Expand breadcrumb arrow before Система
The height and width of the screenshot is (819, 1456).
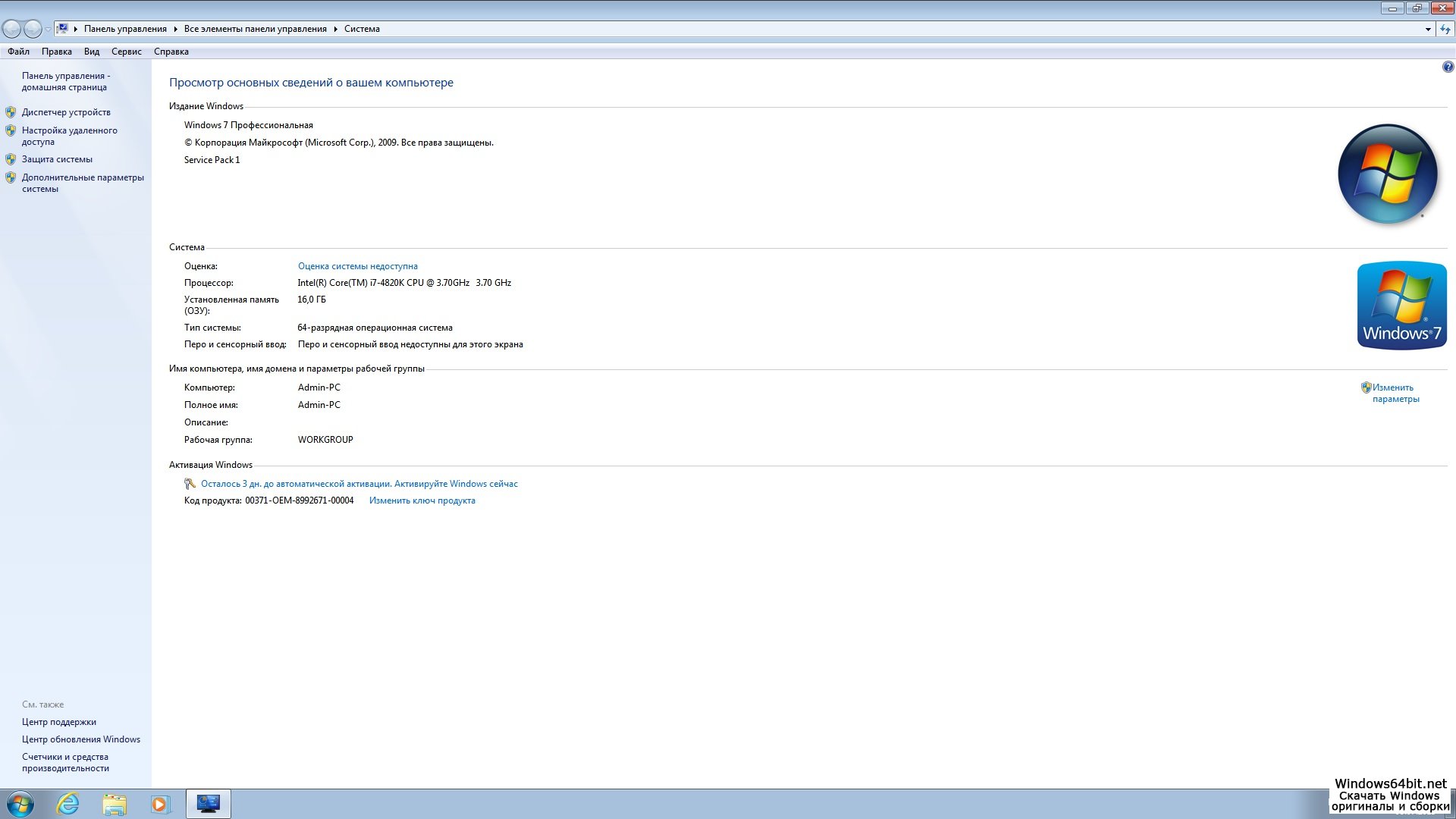pyautogui.click(x=335, y=29)
